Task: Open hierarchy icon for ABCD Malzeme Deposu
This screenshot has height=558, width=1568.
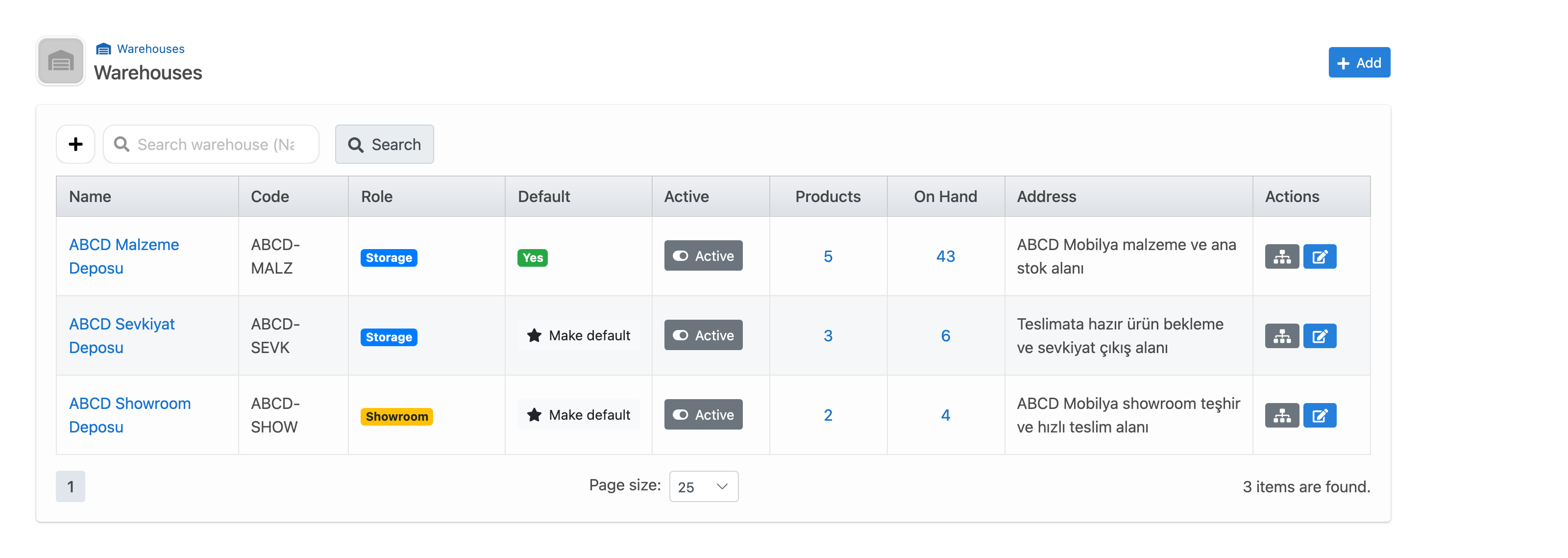Action: [1282, 256]
